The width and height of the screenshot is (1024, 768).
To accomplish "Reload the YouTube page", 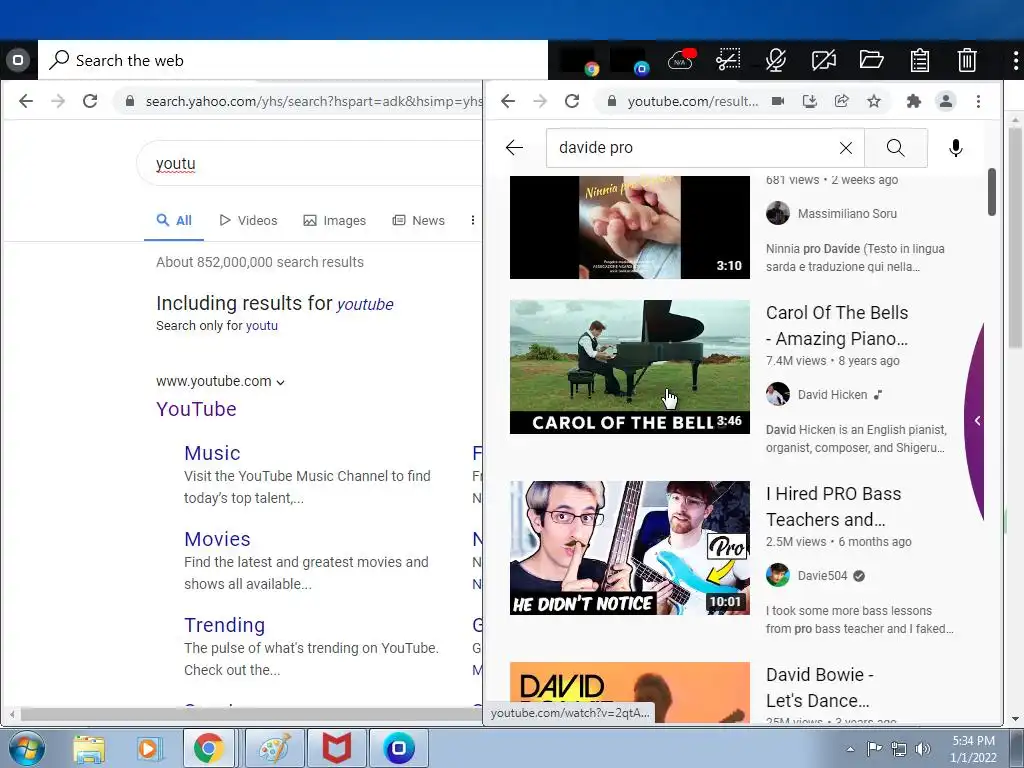I will coord(572,101).
